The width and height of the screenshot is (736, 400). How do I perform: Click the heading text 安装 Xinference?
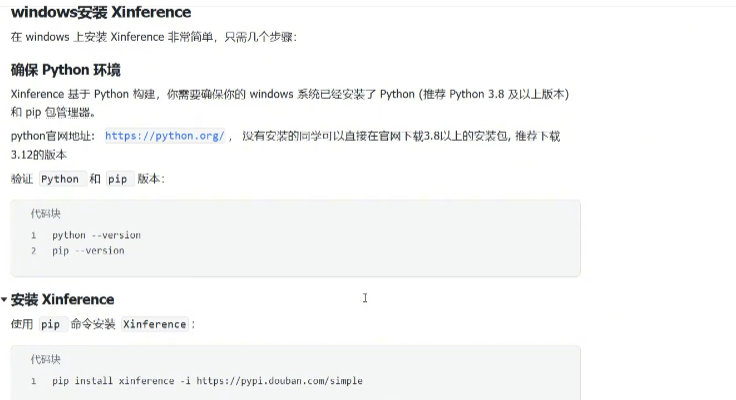click(x=62, y=300)
